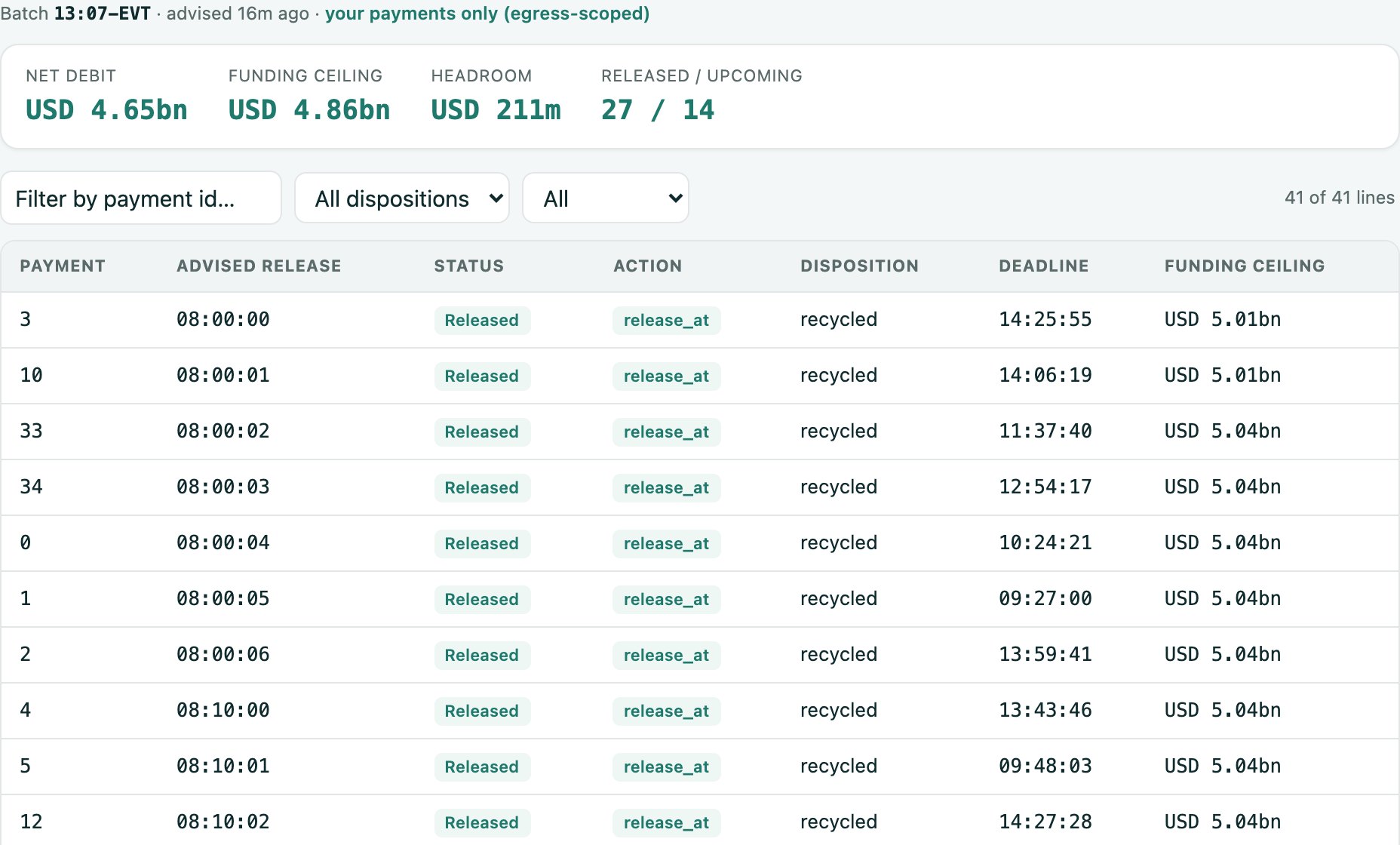The image size is (1400, 845).
Task: Click the Released badge in payment 12 row
Action: point(482,822)
